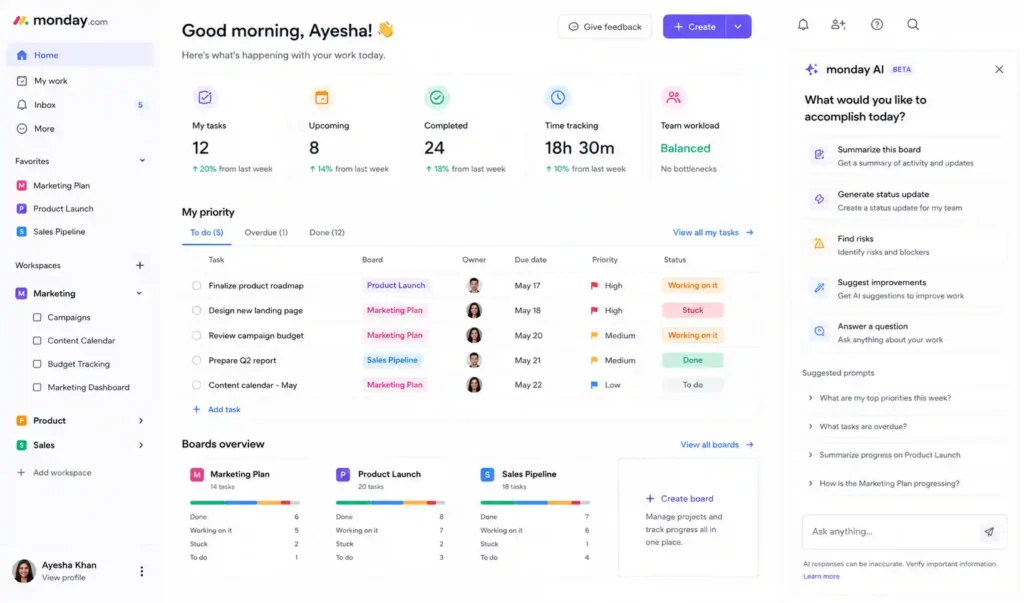1024x603 pixels.
Task: Click the Home house icon in sidebar
Action: click(x=22, y=55)
